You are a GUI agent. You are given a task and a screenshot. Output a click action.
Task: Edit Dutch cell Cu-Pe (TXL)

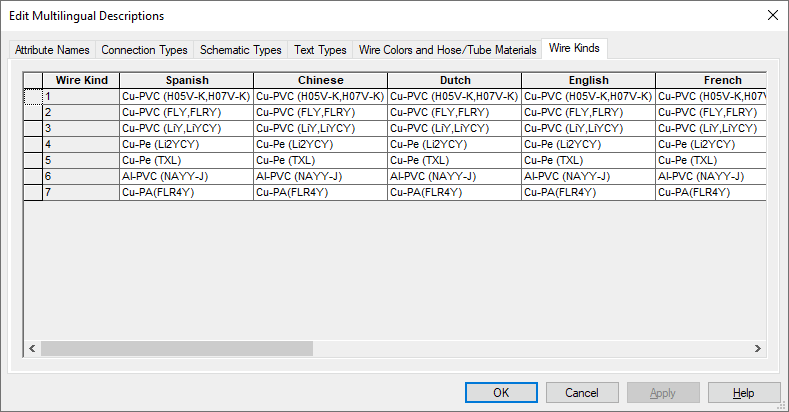[455, 160]
